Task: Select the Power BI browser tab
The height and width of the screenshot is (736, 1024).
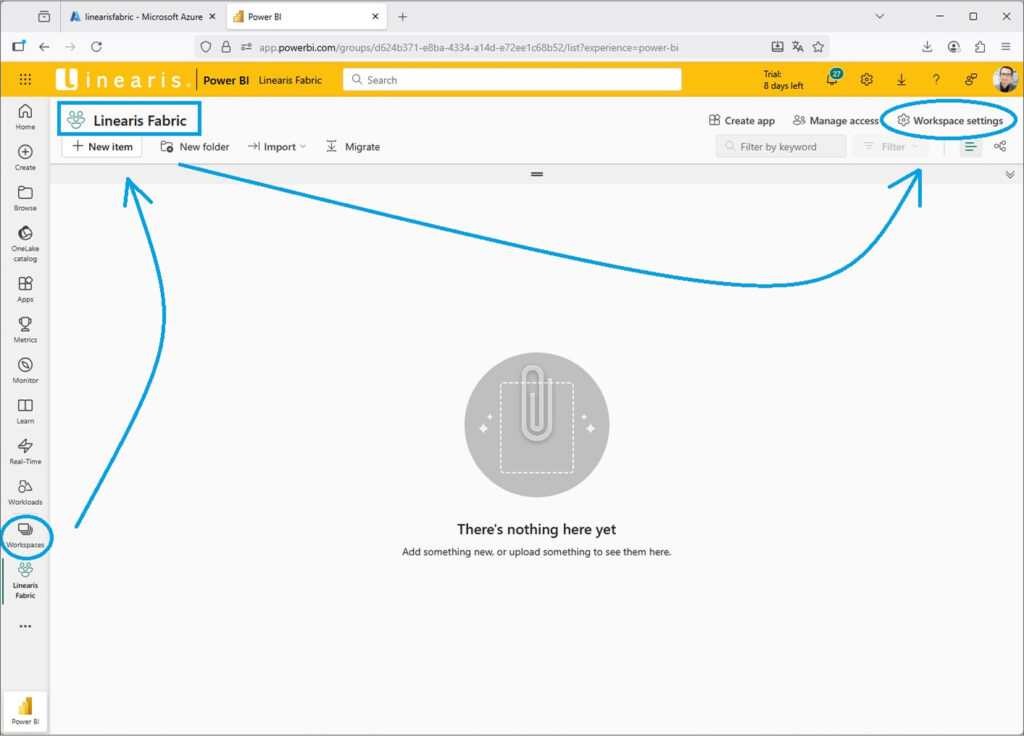Action: 304,17
